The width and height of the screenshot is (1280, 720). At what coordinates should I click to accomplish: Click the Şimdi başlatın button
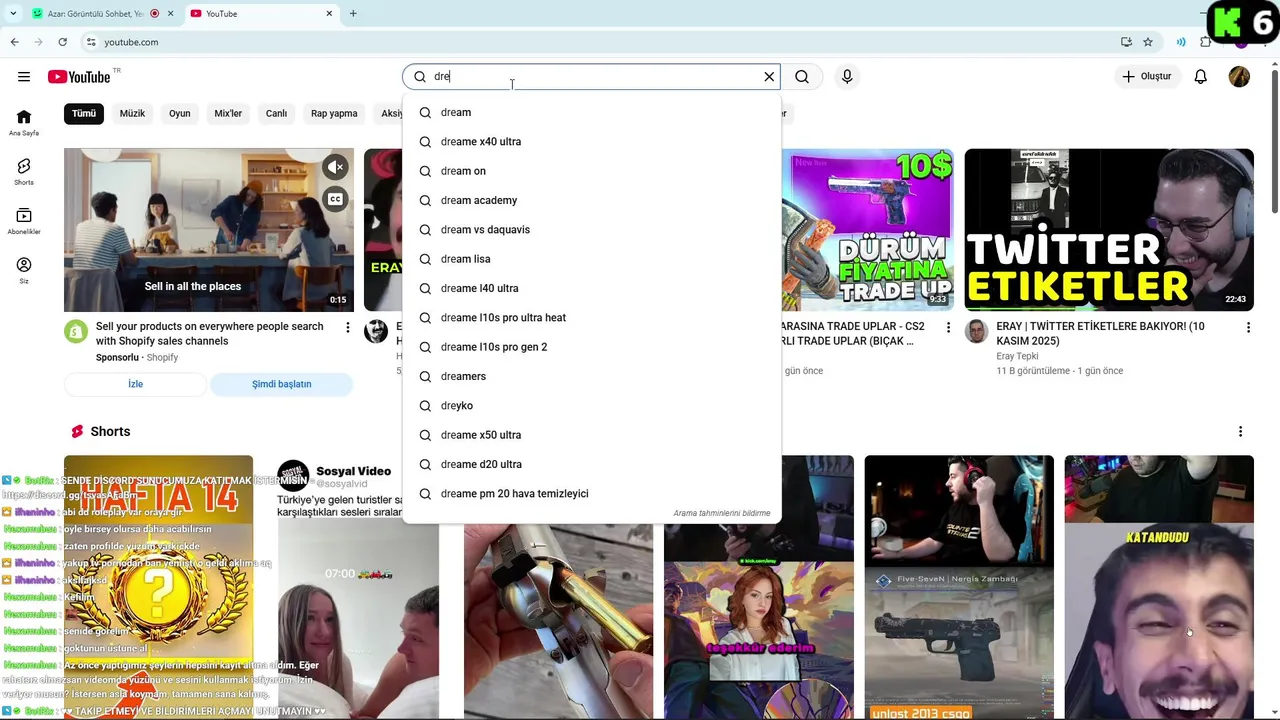pos(281,384)
